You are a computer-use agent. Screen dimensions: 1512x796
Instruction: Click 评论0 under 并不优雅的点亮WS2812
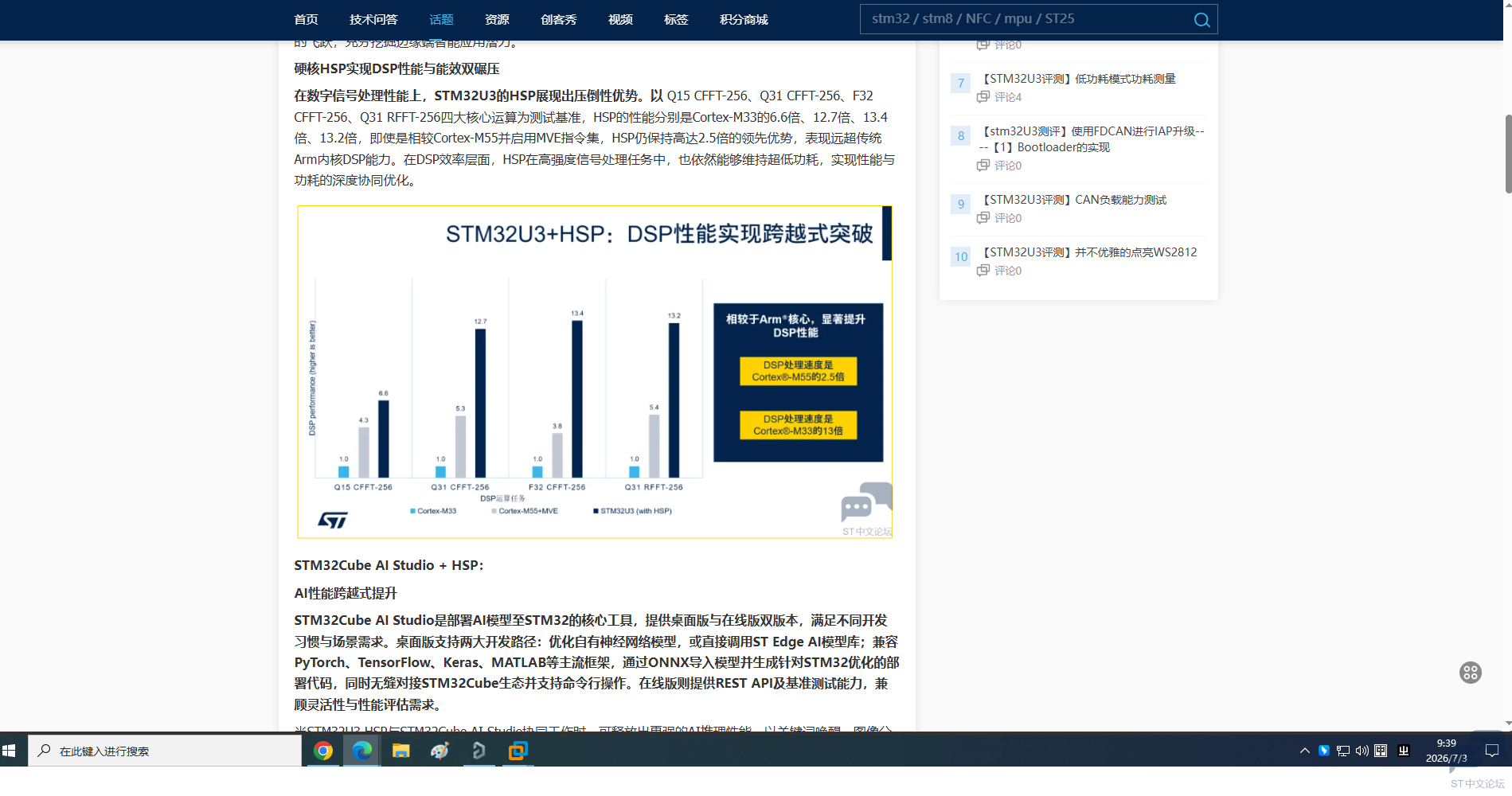point(1008,271)
